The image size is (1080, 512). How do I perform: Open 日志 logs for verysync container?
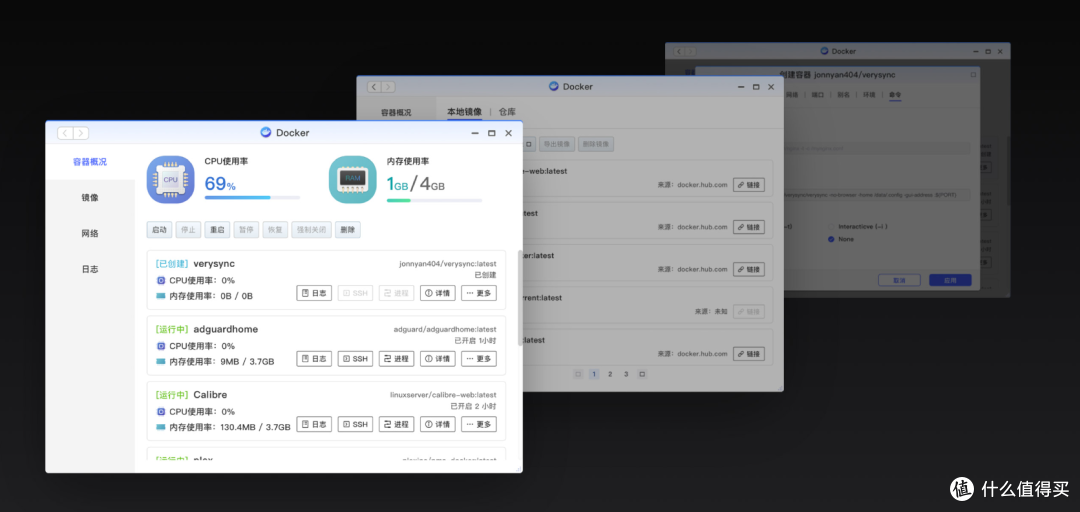[x=314, y=293]
